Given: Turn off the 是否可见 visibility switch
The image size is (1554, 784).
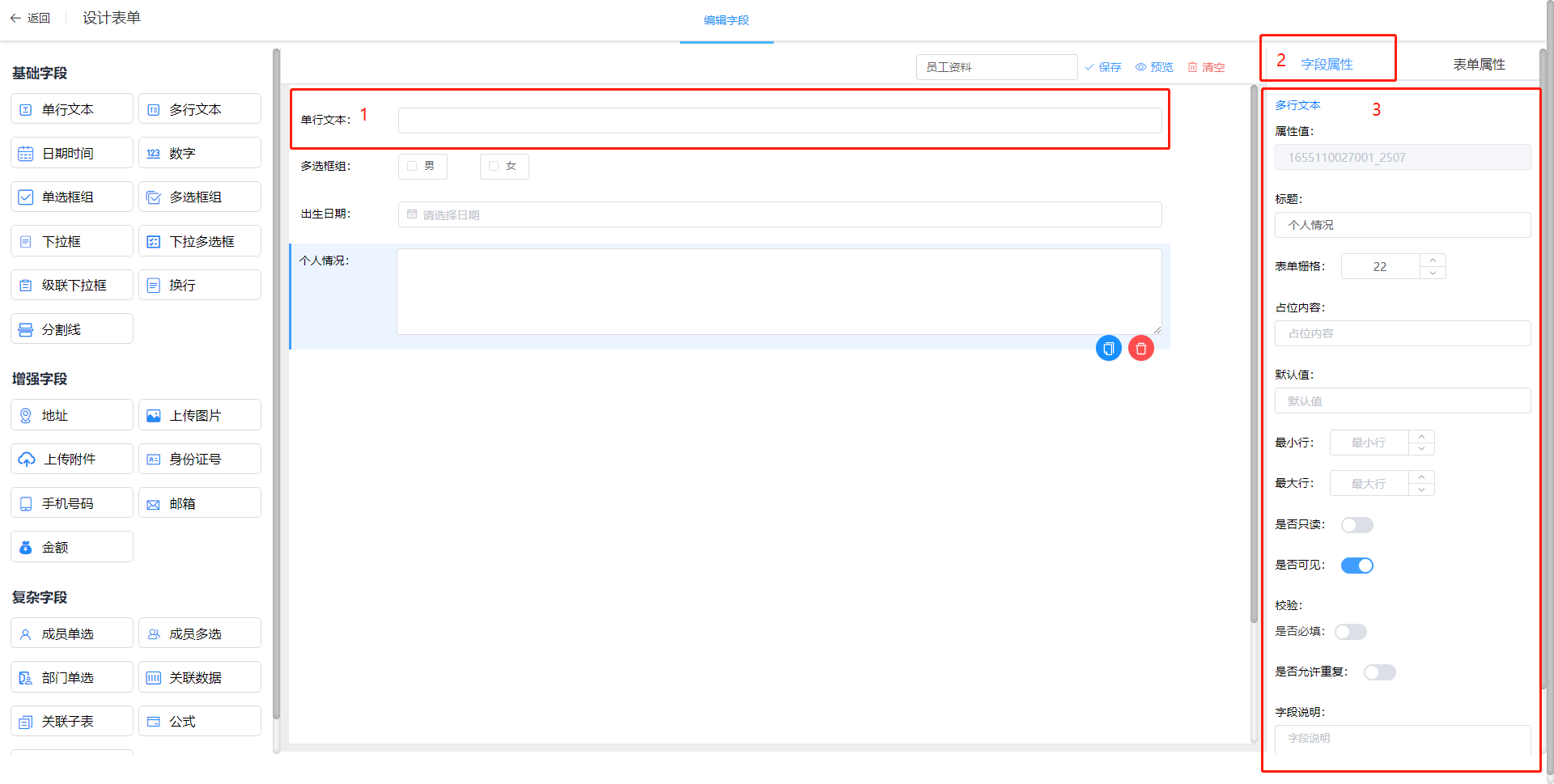Looking at the screenshot, I should (x=1357, y=566).
